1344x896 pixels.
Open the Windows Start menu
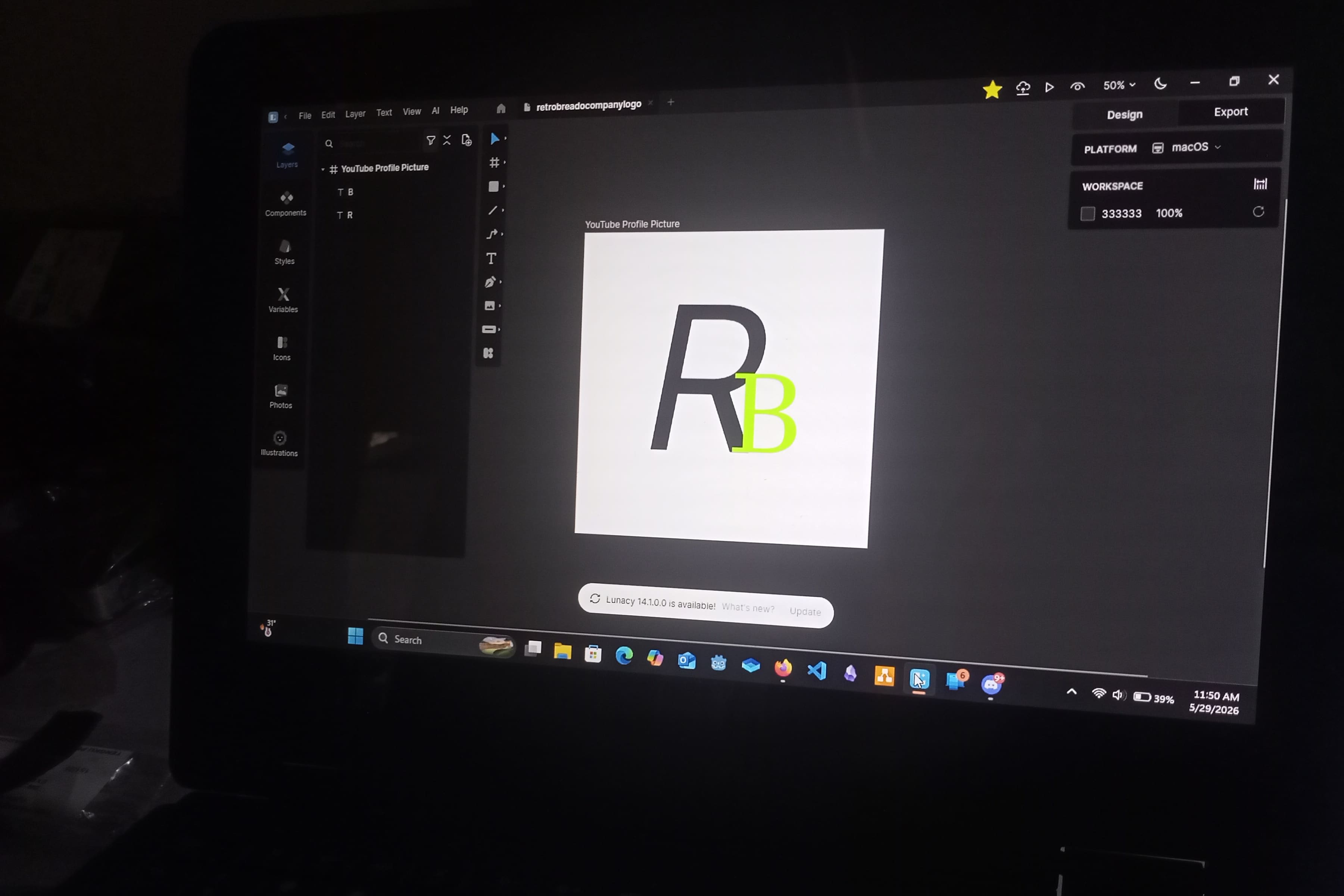coord(355,636)
